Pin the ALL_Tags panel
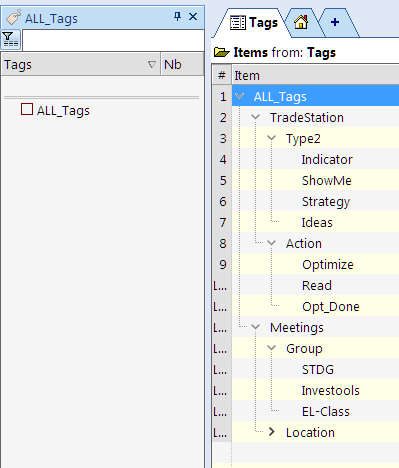 click(178, 16)
